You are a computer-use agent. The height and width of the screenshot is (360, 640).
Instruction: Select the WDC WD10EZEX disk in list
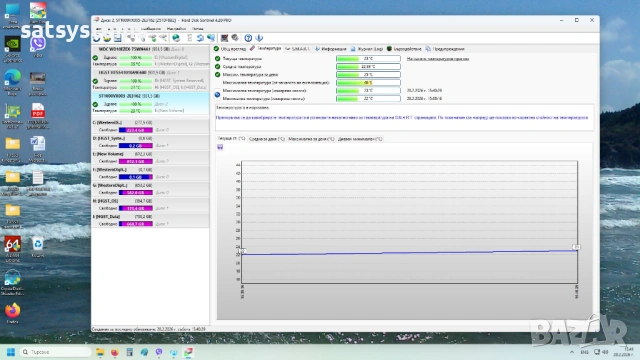[x=150, y=57]
